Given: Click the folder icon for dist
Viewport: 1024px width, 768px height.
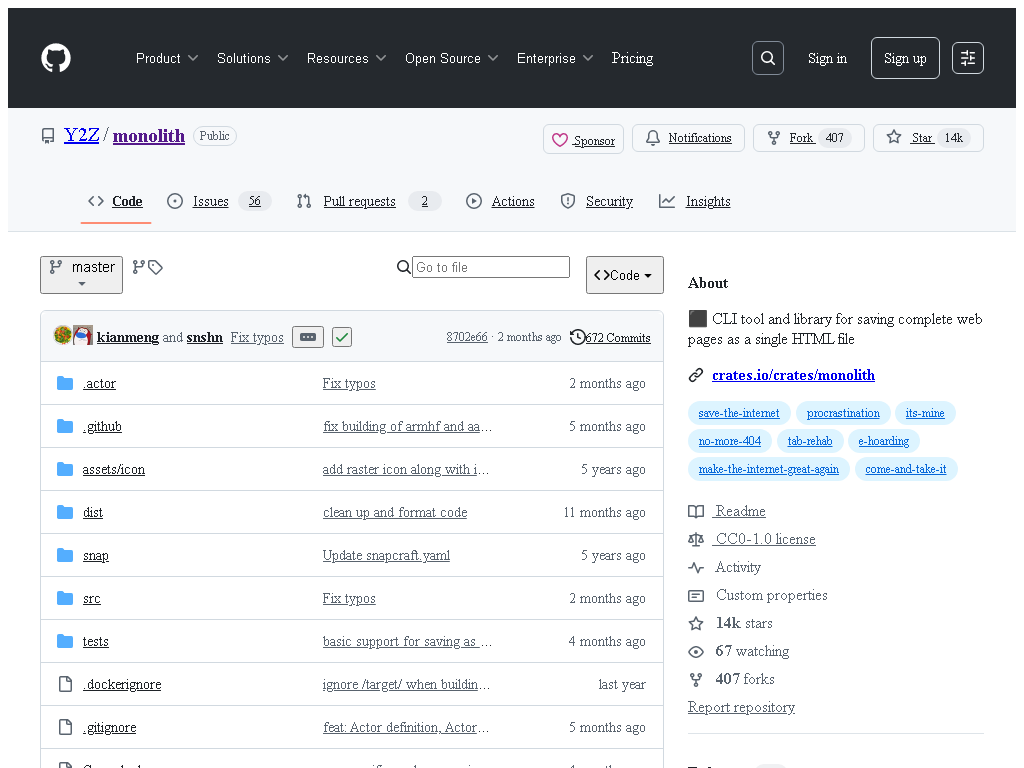Looking at the screenshot, I should (65, 512).
